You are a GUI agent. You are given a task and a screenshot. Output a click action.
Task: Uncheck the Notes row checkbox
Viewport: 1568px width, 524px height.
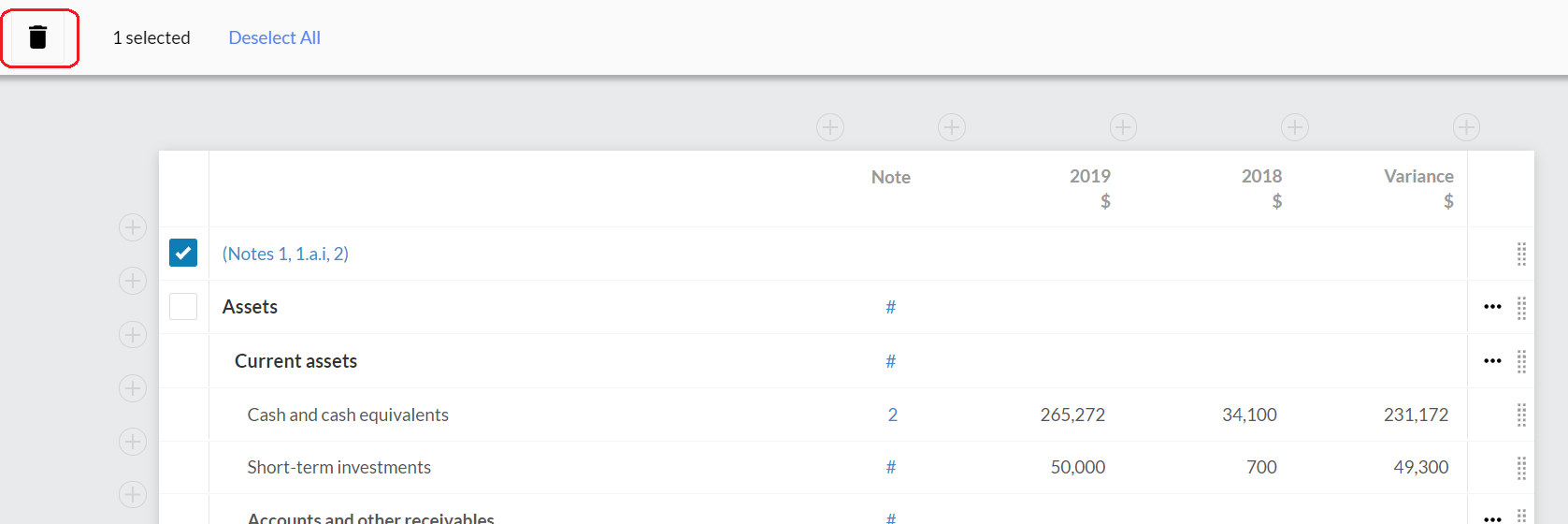pyautogui.click(x=183, y=253)
